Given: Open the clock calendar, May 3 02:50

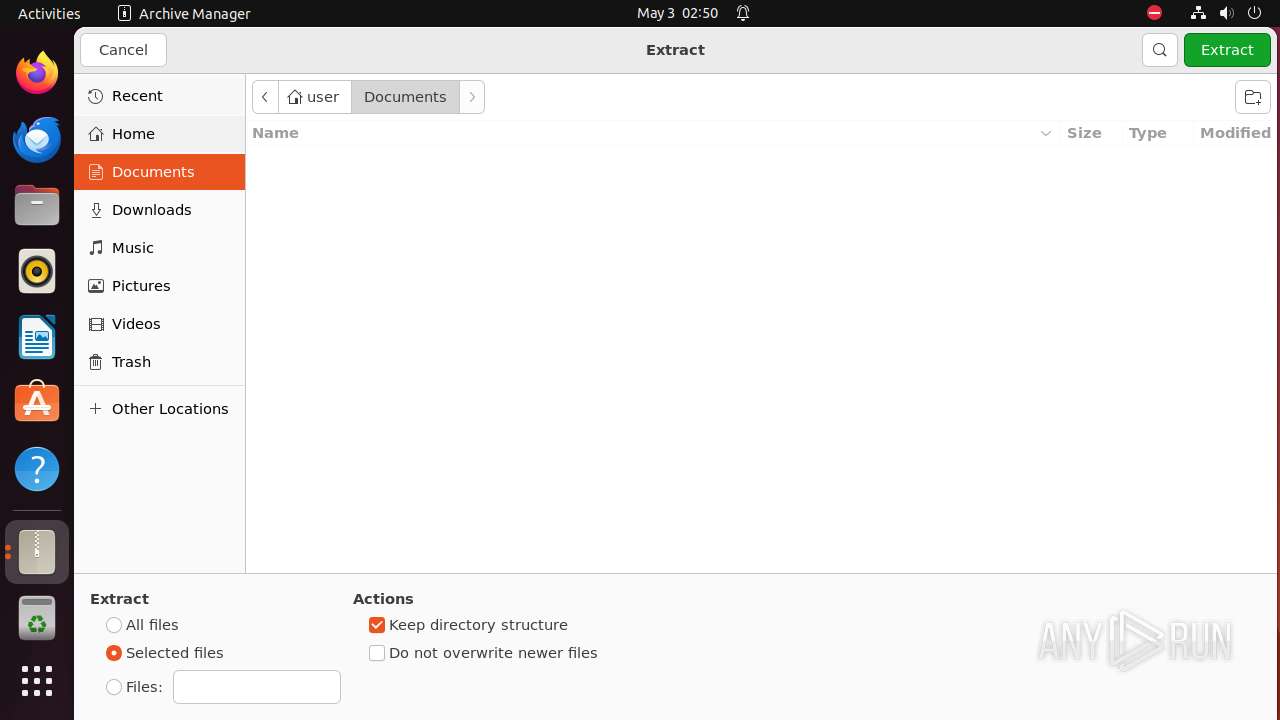Looking at the screenshot, I should (677, 13).
